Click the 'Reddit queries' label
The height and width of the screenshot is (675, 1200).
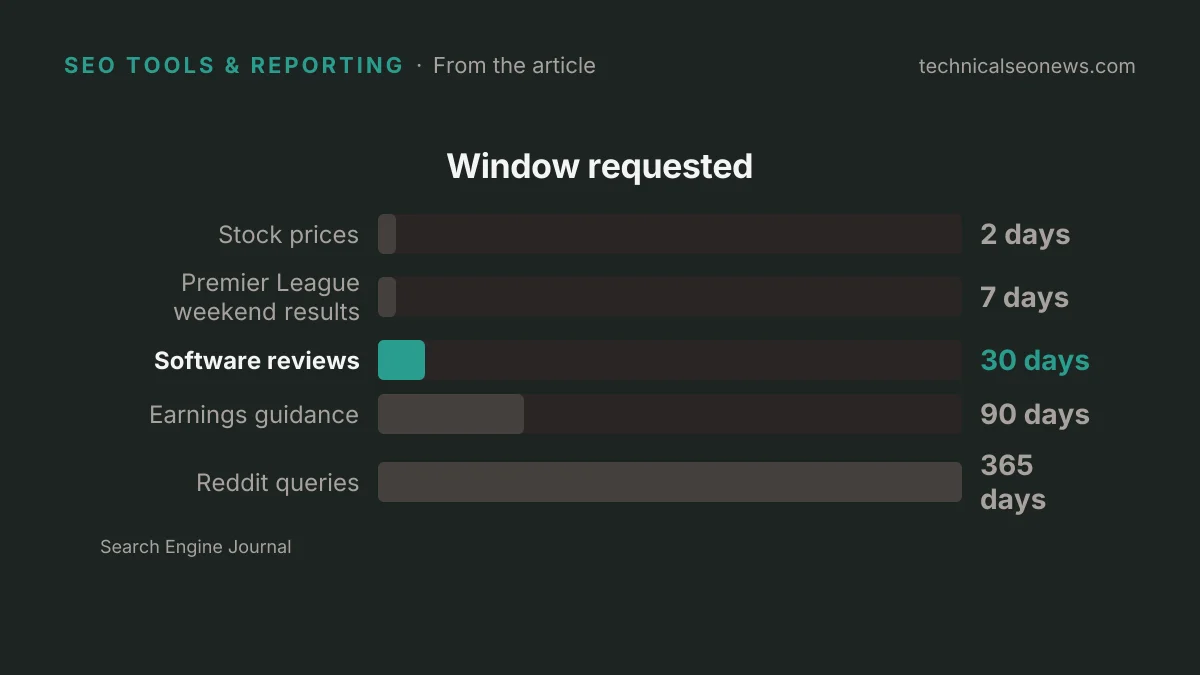point(278,483)
